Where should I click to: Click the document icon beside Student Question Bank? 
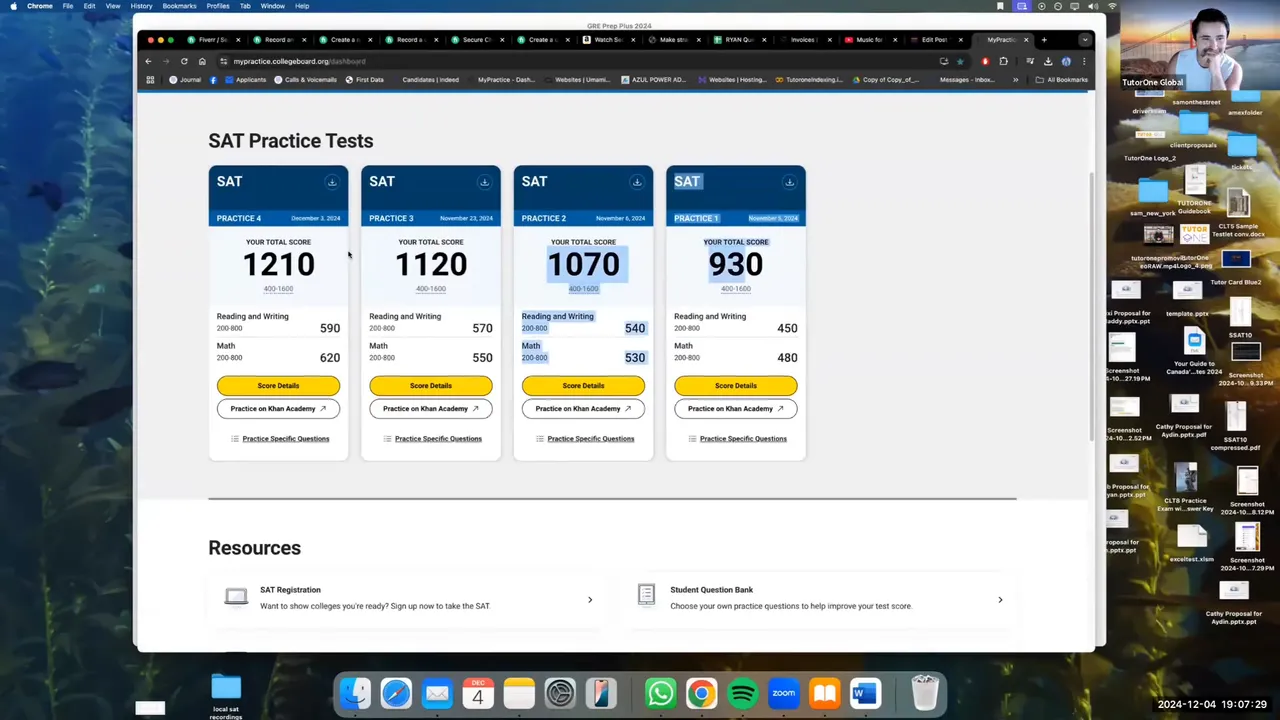pyautogui.click(x=646, y=597)
